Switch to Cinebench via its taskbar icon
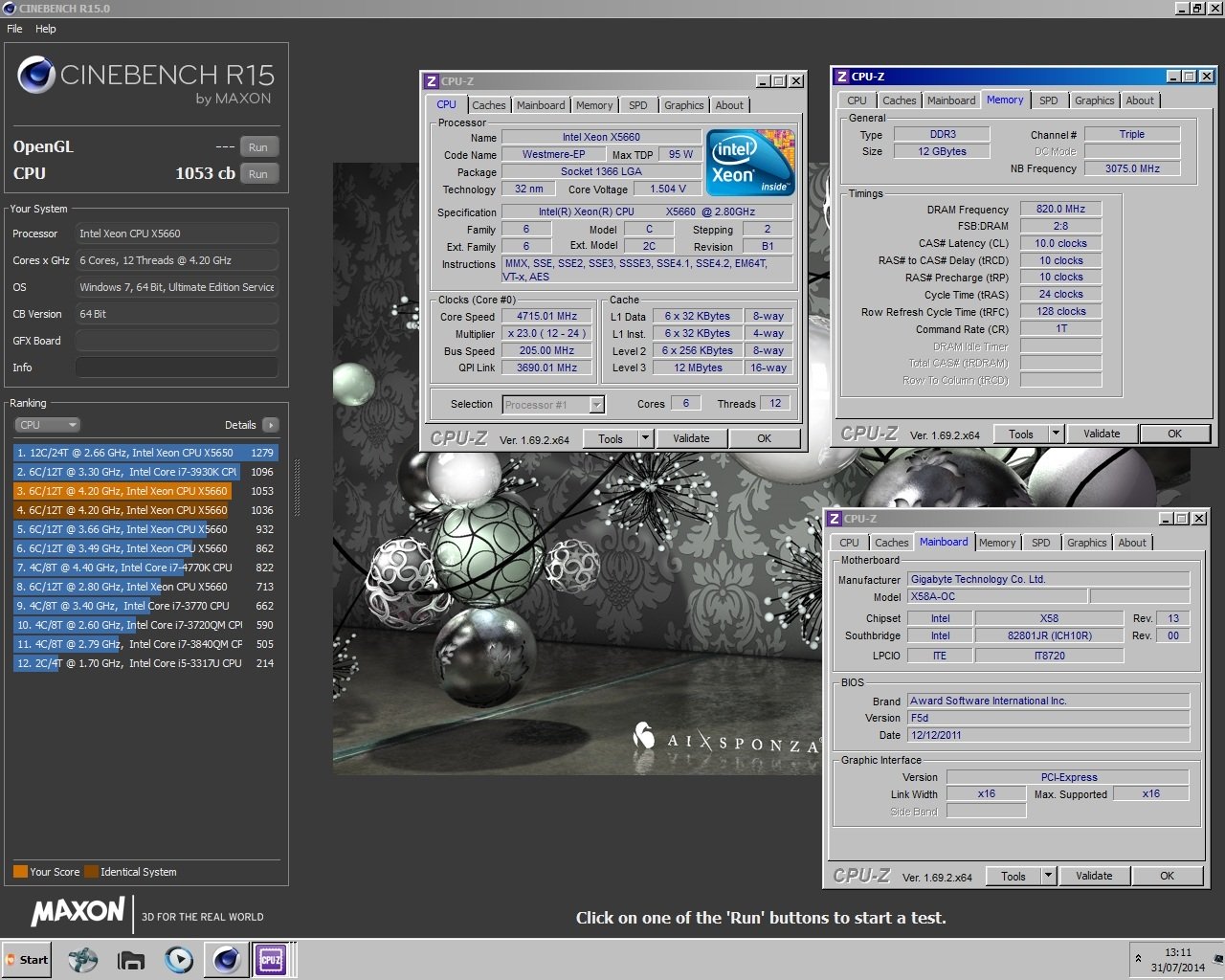The width and height of the screenshot is (1225, 980). pyautogui.click(x=226, y=960)
